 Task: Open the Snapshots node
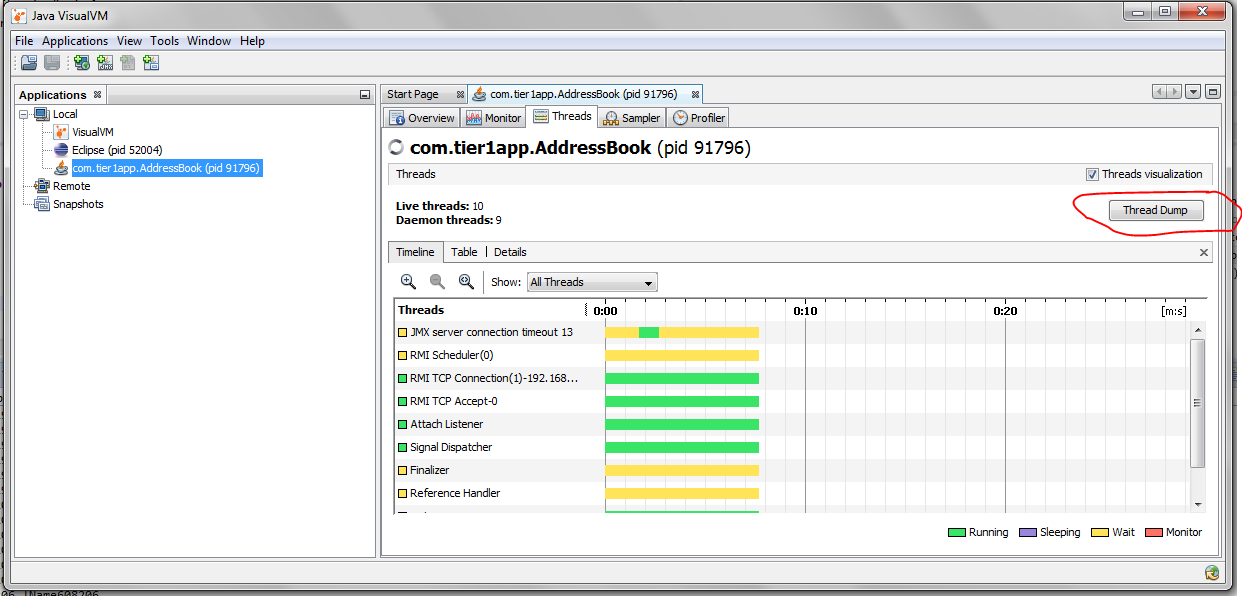[78, 204]
